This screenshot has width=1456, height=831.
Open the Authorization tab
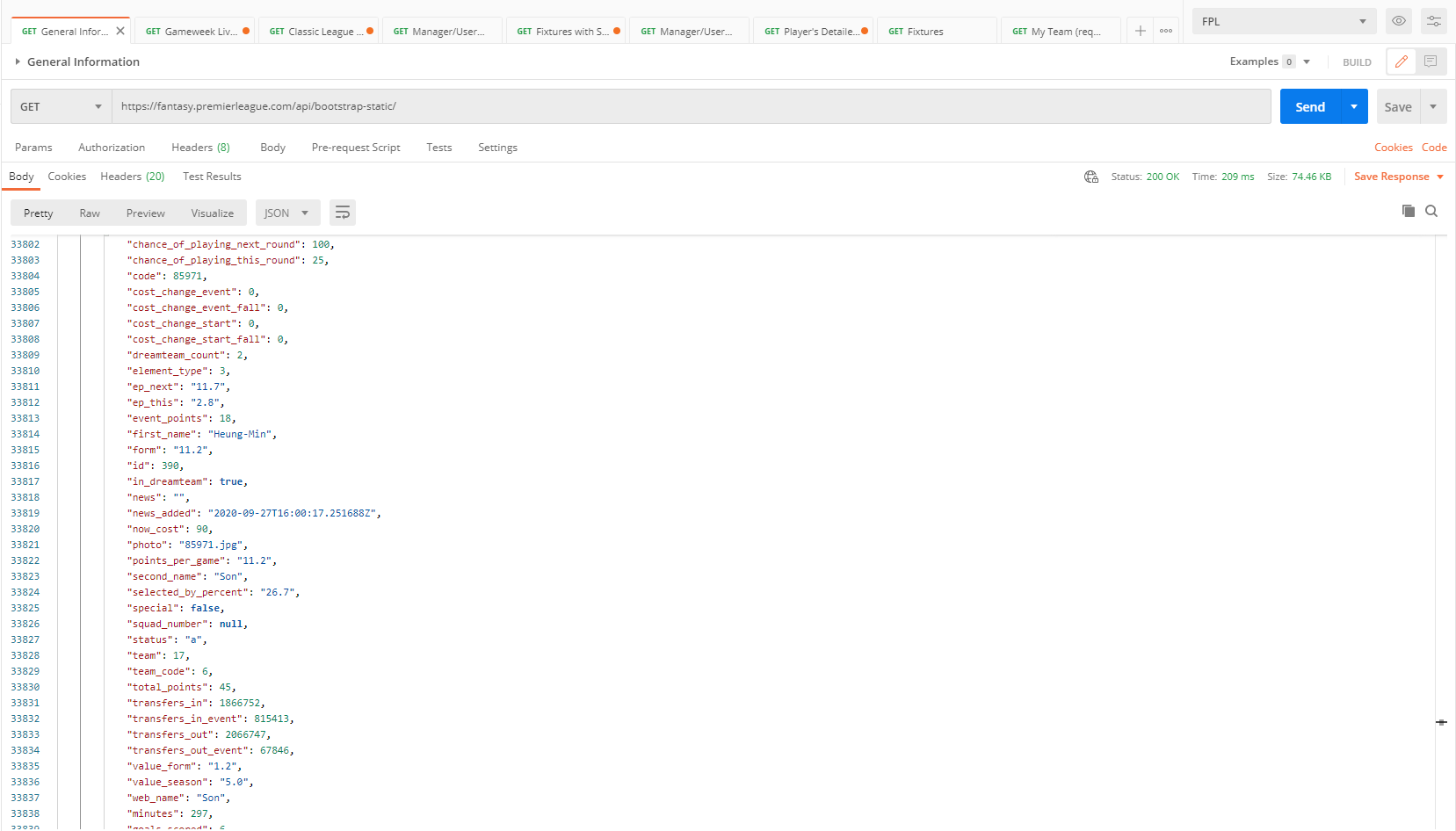pos(112,148)
